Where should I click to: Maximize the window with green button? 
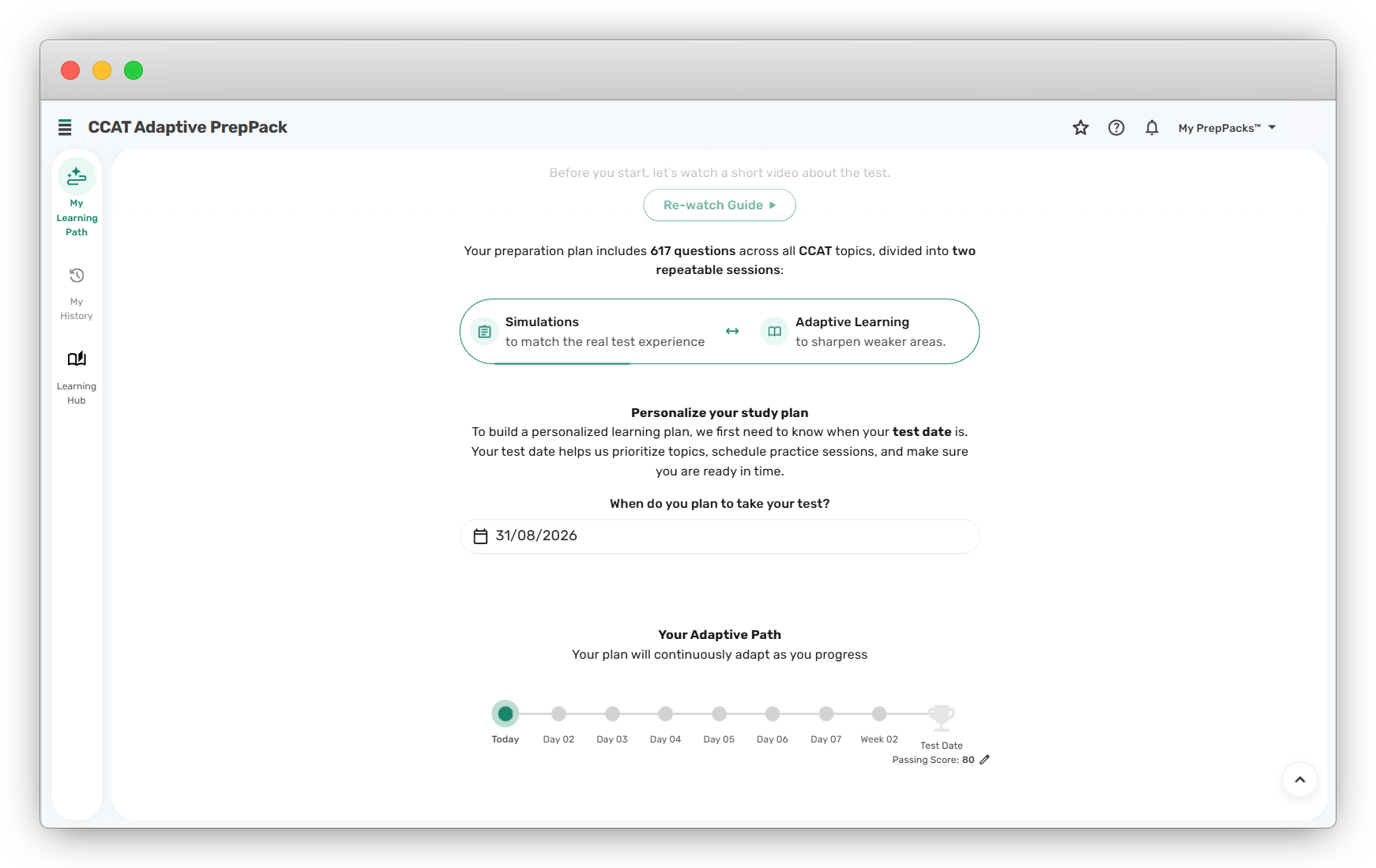(133, 70)
